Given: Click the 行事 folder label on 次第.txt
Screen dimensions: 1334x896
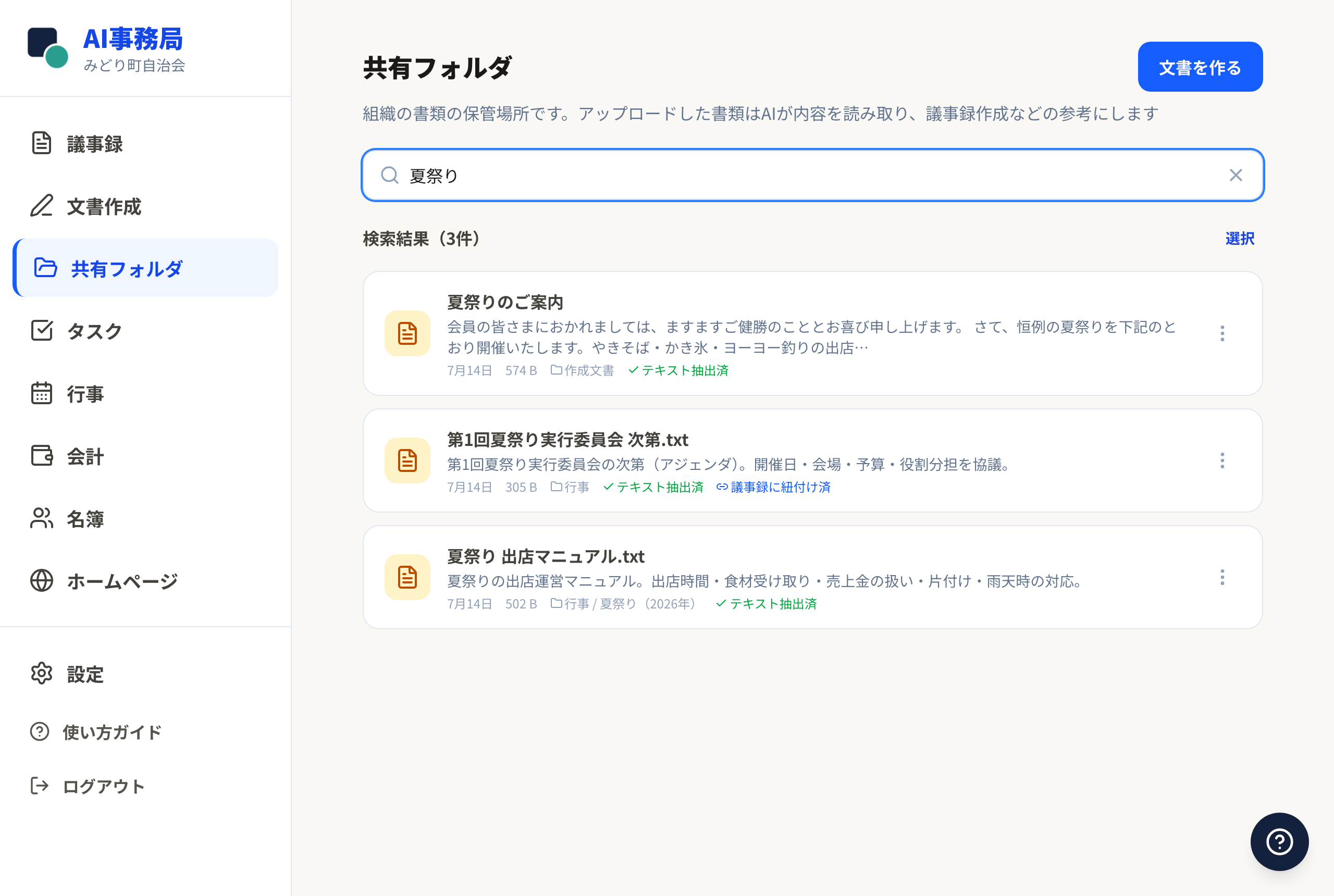Looking at the screenshot, I should [569, 487].
